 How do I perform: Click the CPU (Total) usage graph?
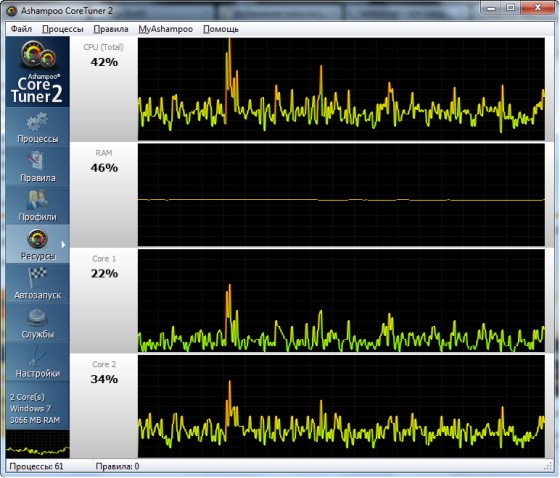pos(341,89)
